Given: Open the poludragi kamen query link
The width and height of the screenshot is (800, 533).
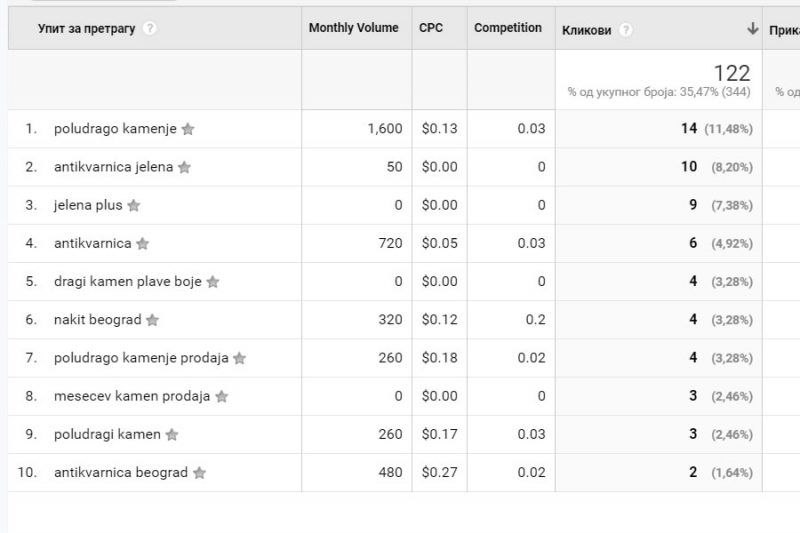Looking at the screenshot, I should [x=107, y=434].
